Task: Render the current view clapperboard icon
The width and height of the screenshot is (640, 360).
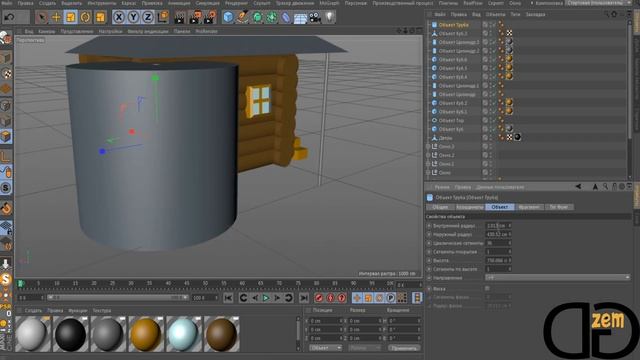Action: pos(180,17)
